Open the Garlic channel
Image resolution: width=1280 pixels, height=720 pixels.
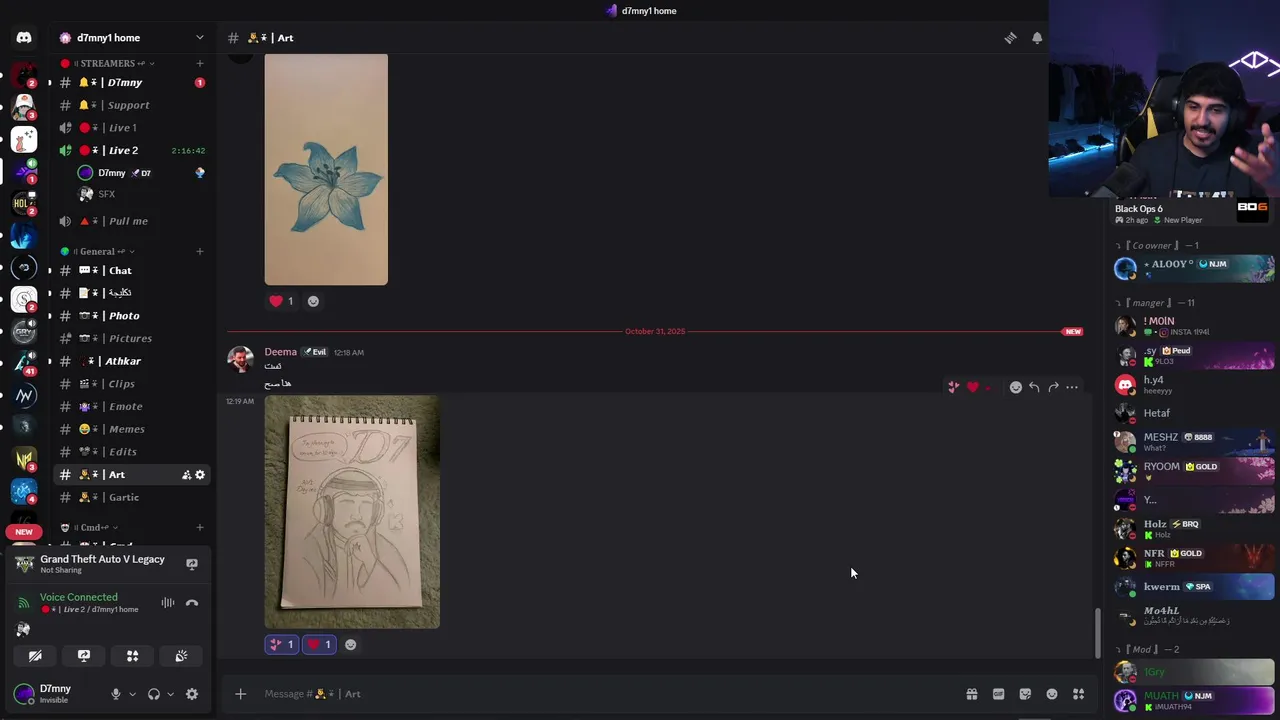coord(132,497)
